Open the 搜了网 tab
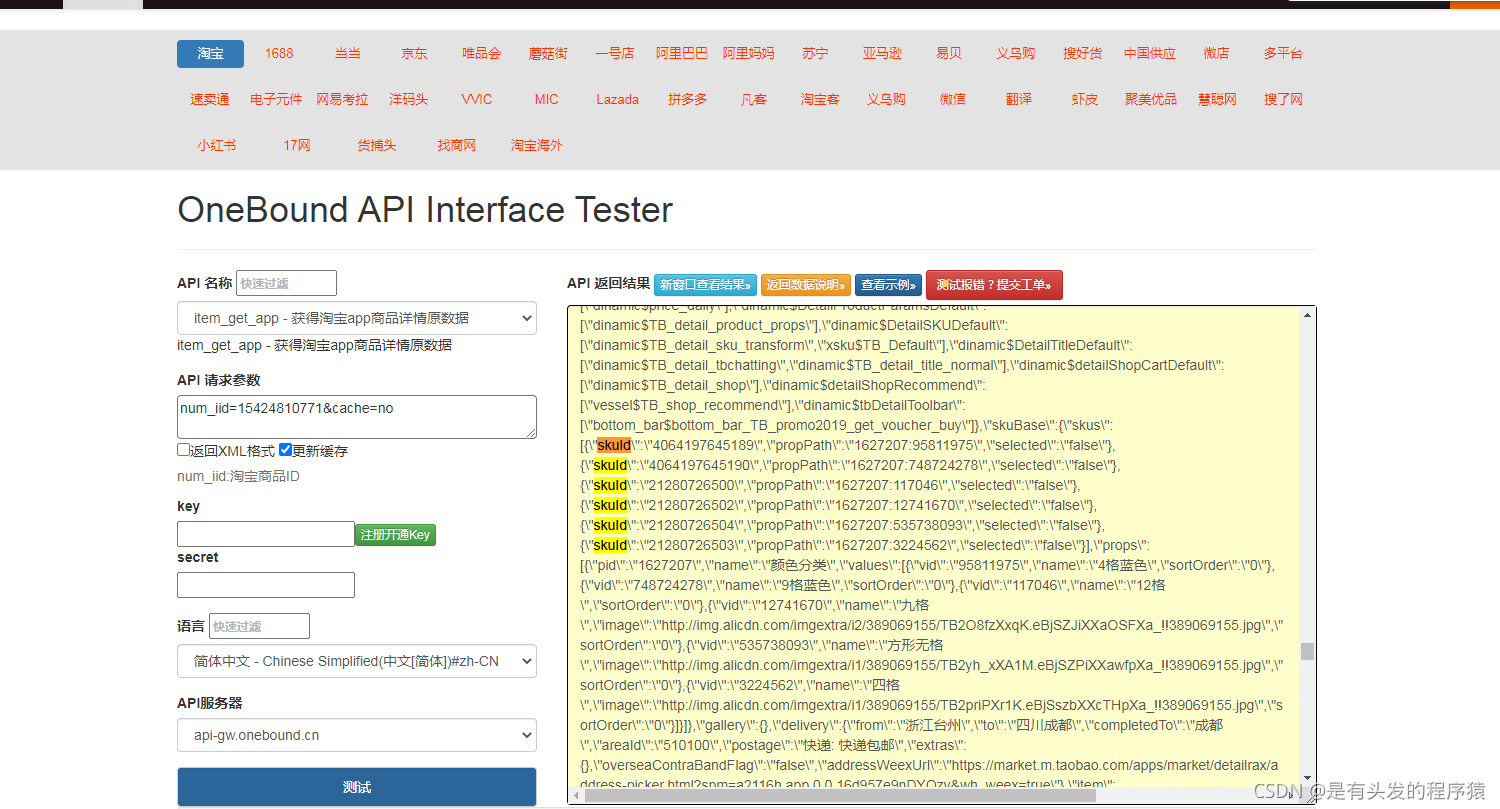Viewport: 1500px width, 809px height. coord(1283,100)
